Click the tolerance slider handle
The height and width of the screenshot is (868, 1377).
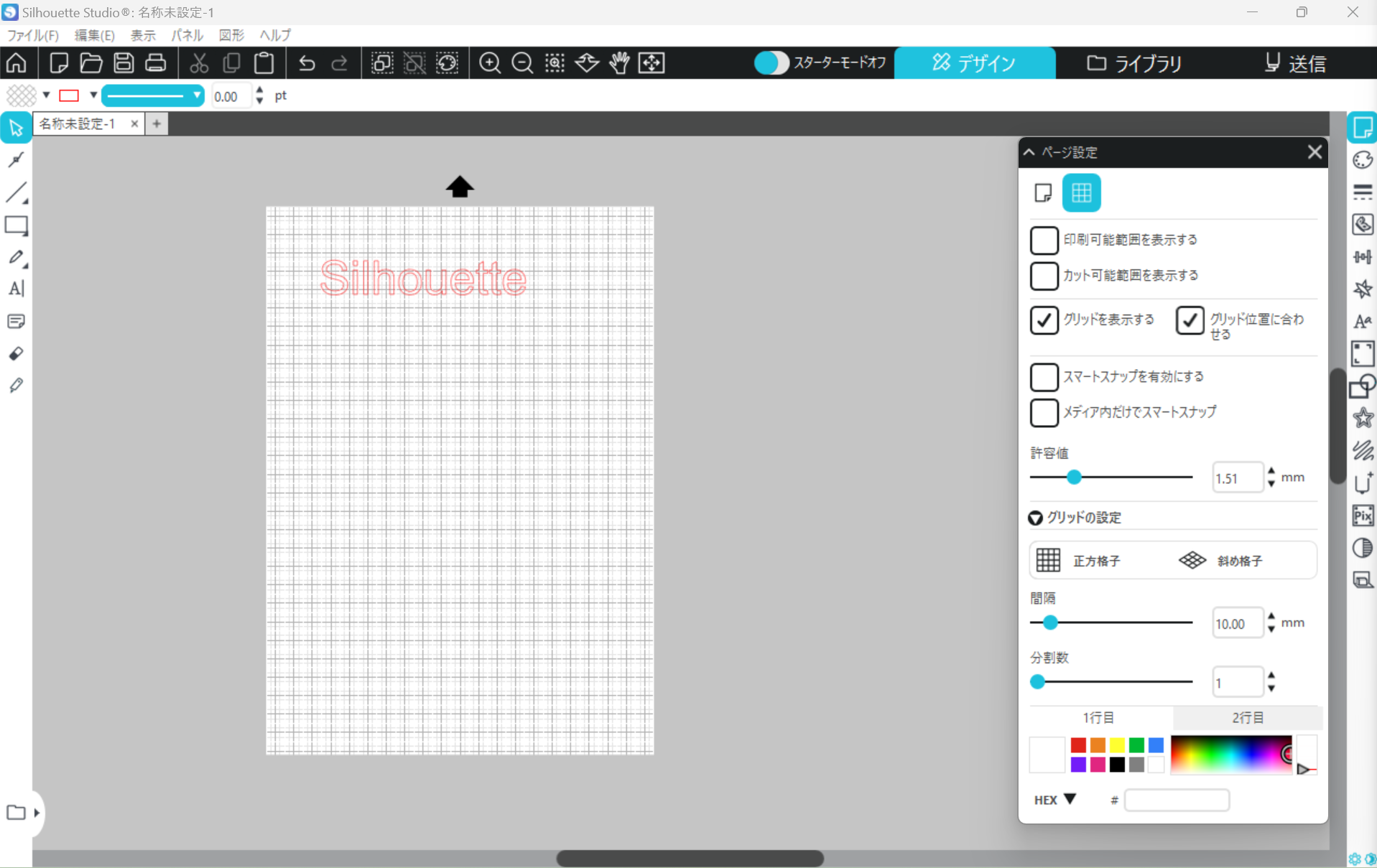click(x=1074, y=477)
